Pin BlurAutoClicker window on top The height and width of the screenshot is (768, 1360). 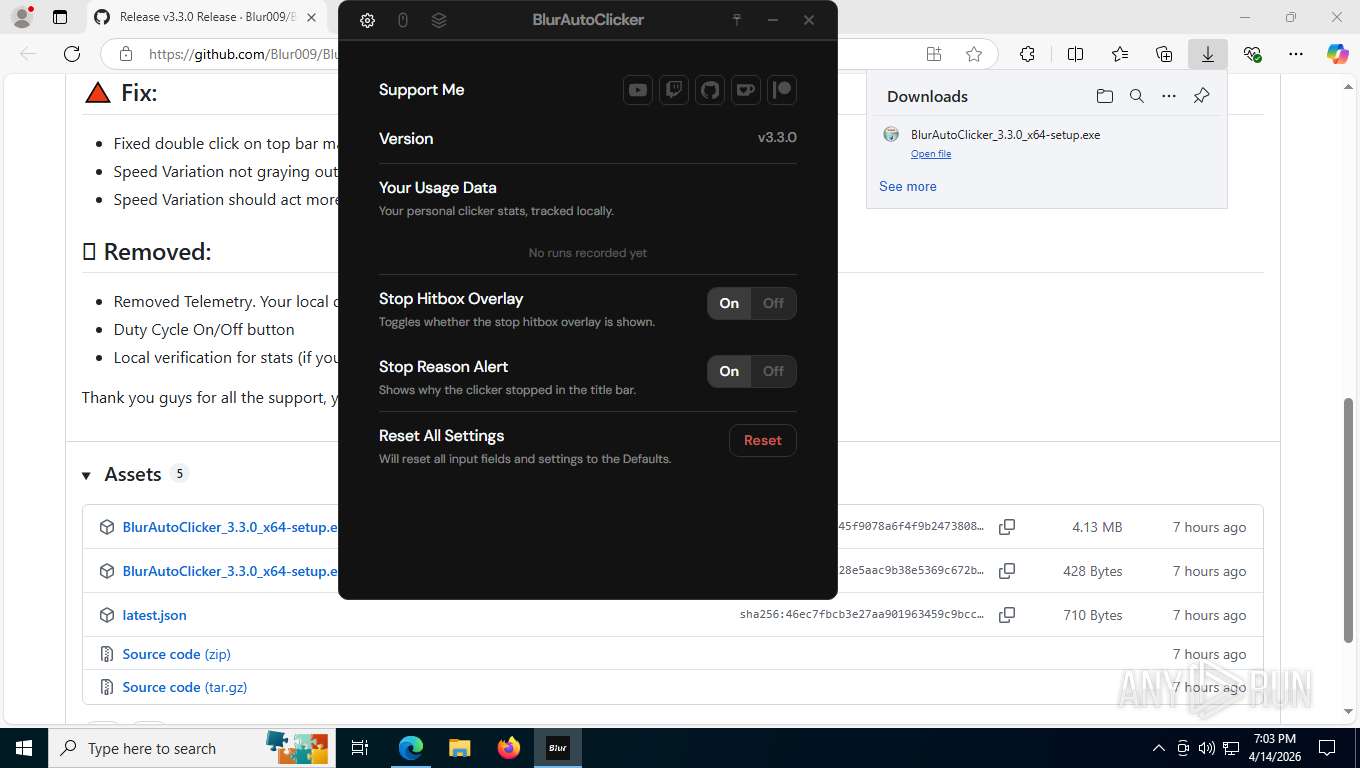coord(737,20)
